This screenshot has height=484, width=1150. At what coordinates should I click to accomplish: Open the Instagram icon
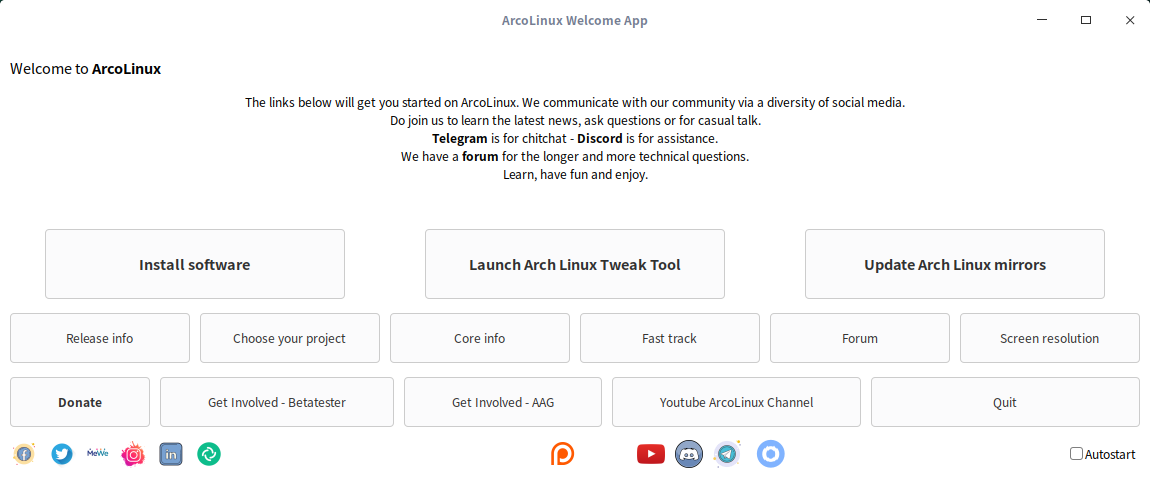[133, 454]
